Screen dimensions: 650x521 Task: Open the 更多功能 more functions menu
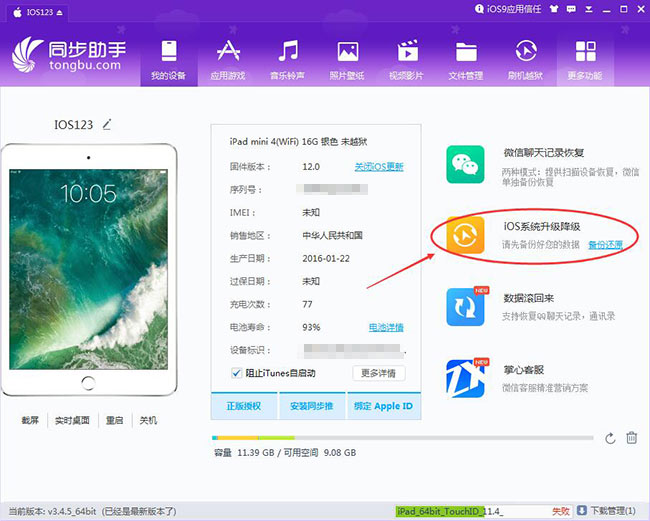[x=585, y=59]
